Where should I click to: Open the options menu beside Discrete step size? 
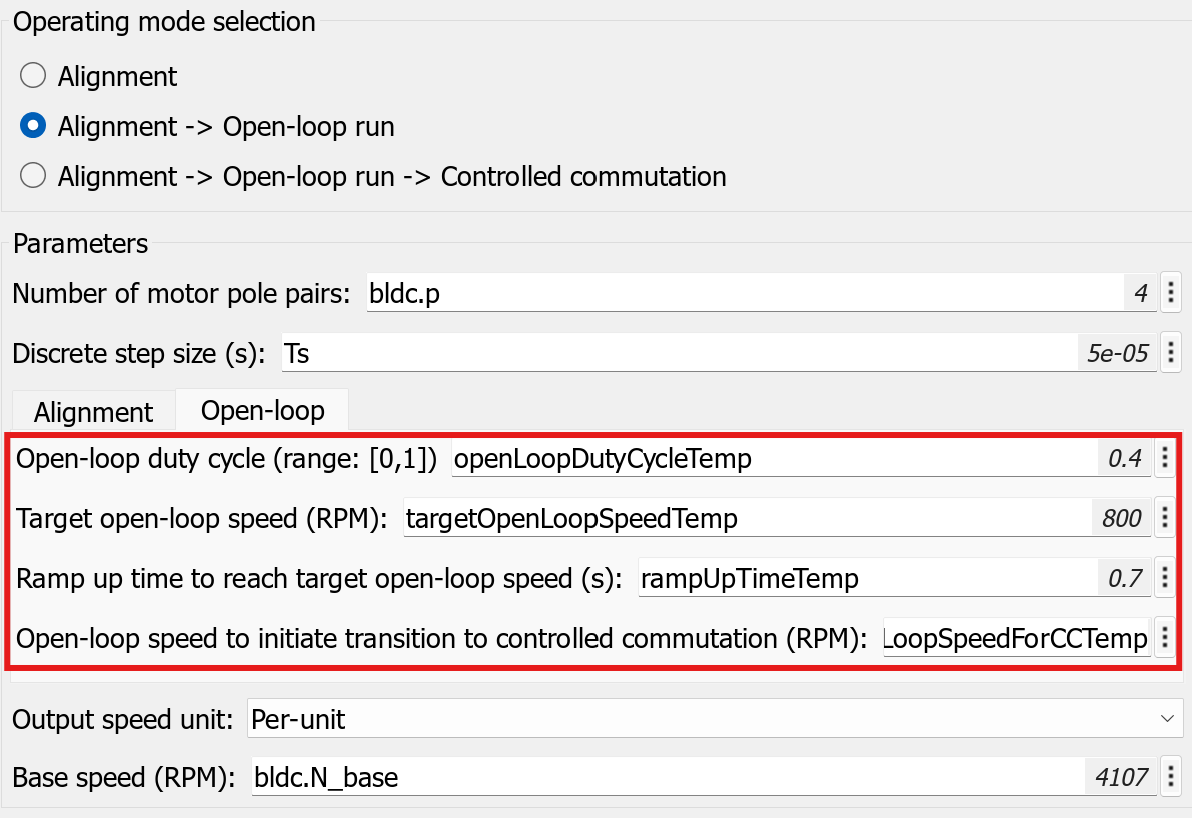pos(1170,353)
